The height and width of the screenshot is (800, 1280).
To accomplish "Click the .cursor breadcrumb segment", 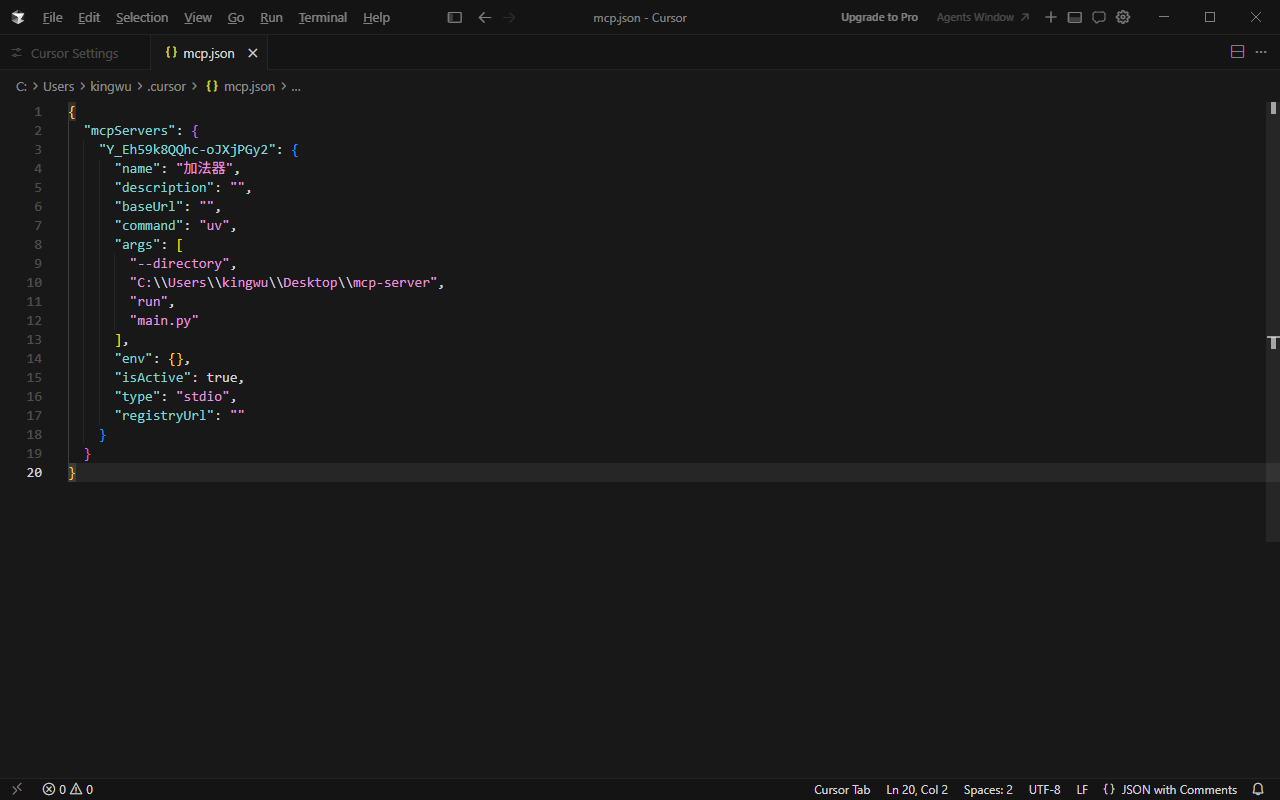I will coord(166,86).
